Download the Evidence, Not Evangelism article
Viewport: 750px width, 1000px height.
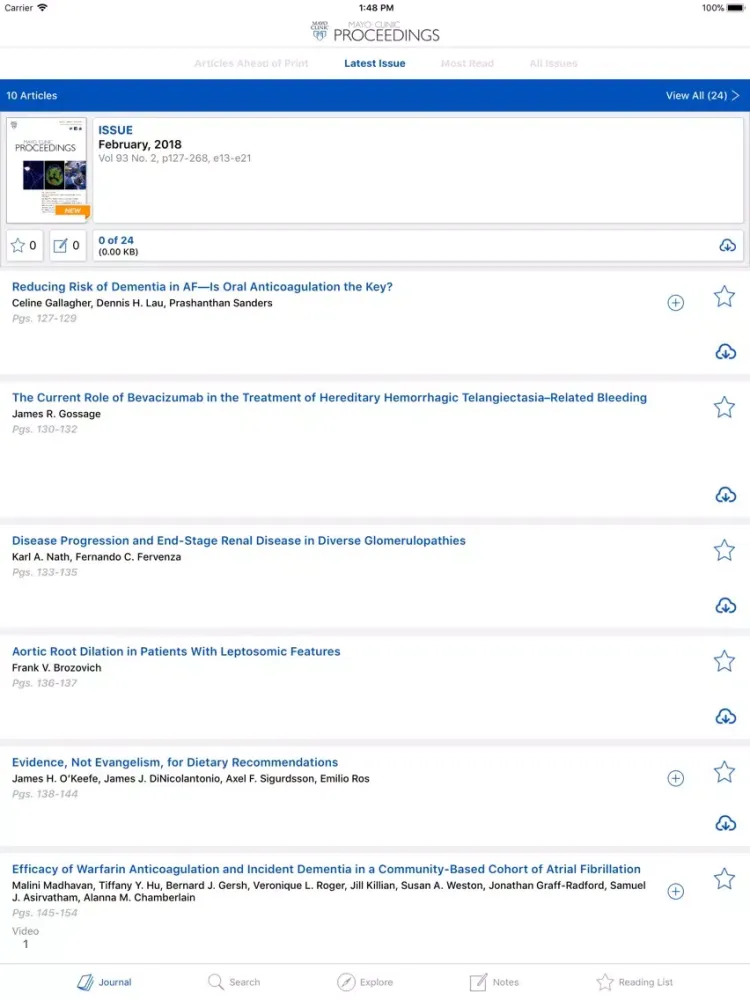(725, 823)
